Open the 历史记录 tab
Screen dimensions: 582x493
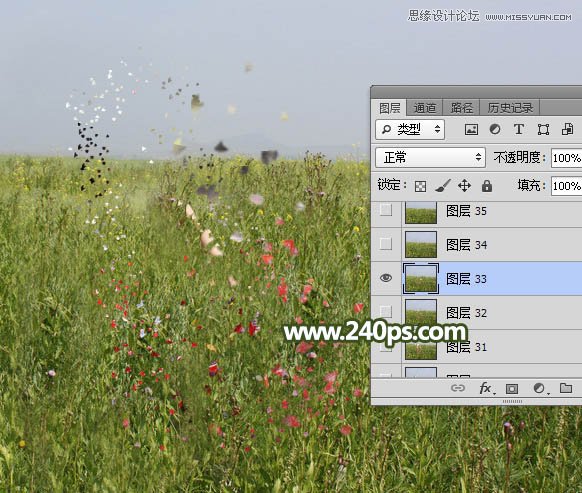(510, 108)
